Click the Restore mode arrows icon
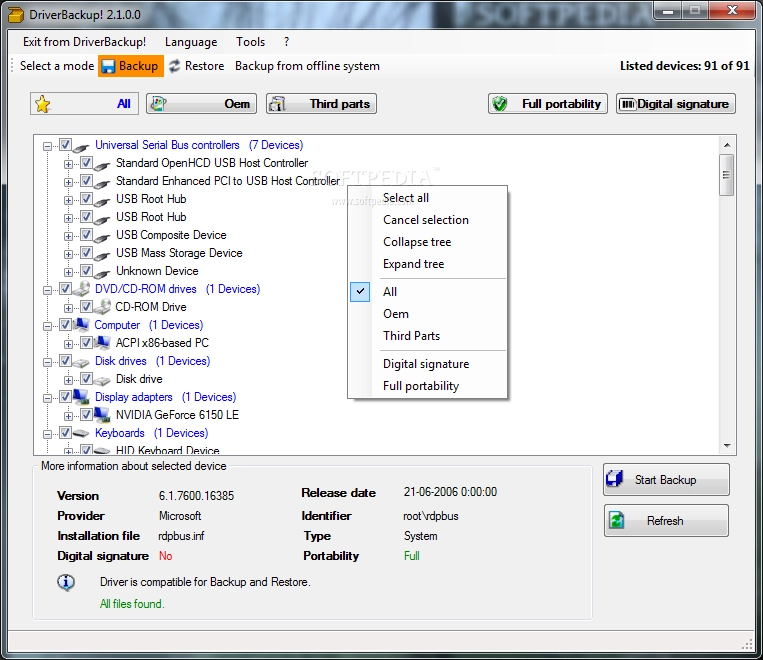The width and height of the screenshot is (763, 660). (174, 66)
